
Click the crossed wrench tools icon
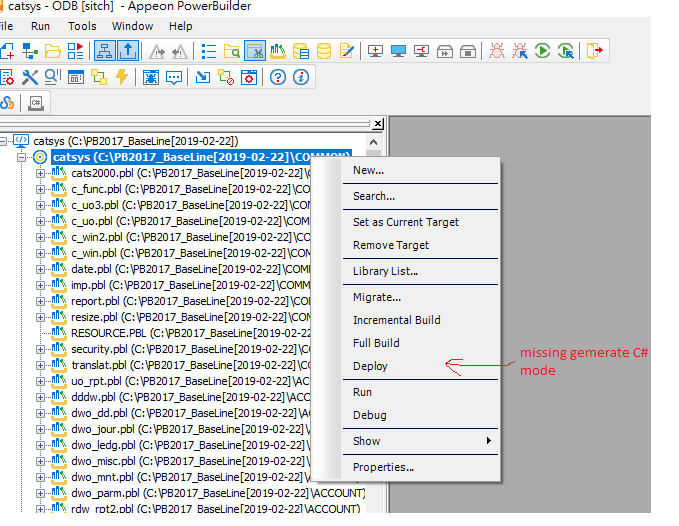[x=29, y=77]
